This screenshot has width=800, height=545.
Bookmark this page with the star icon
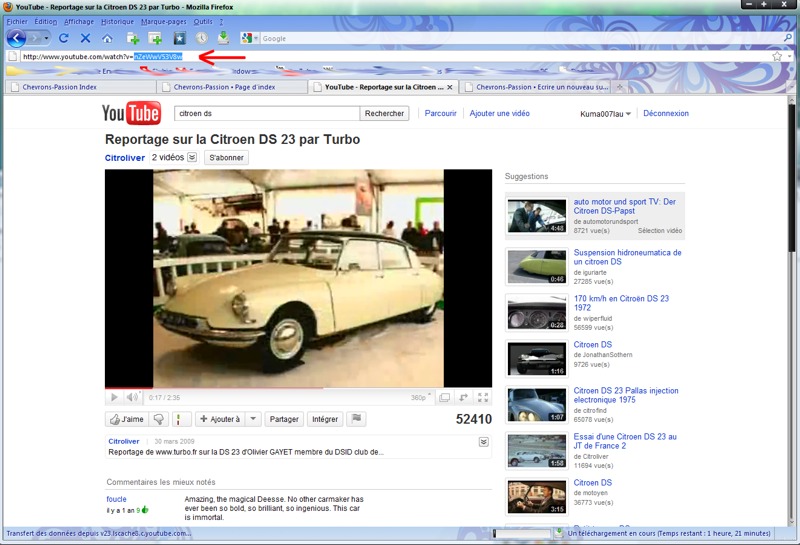point(777,57)
